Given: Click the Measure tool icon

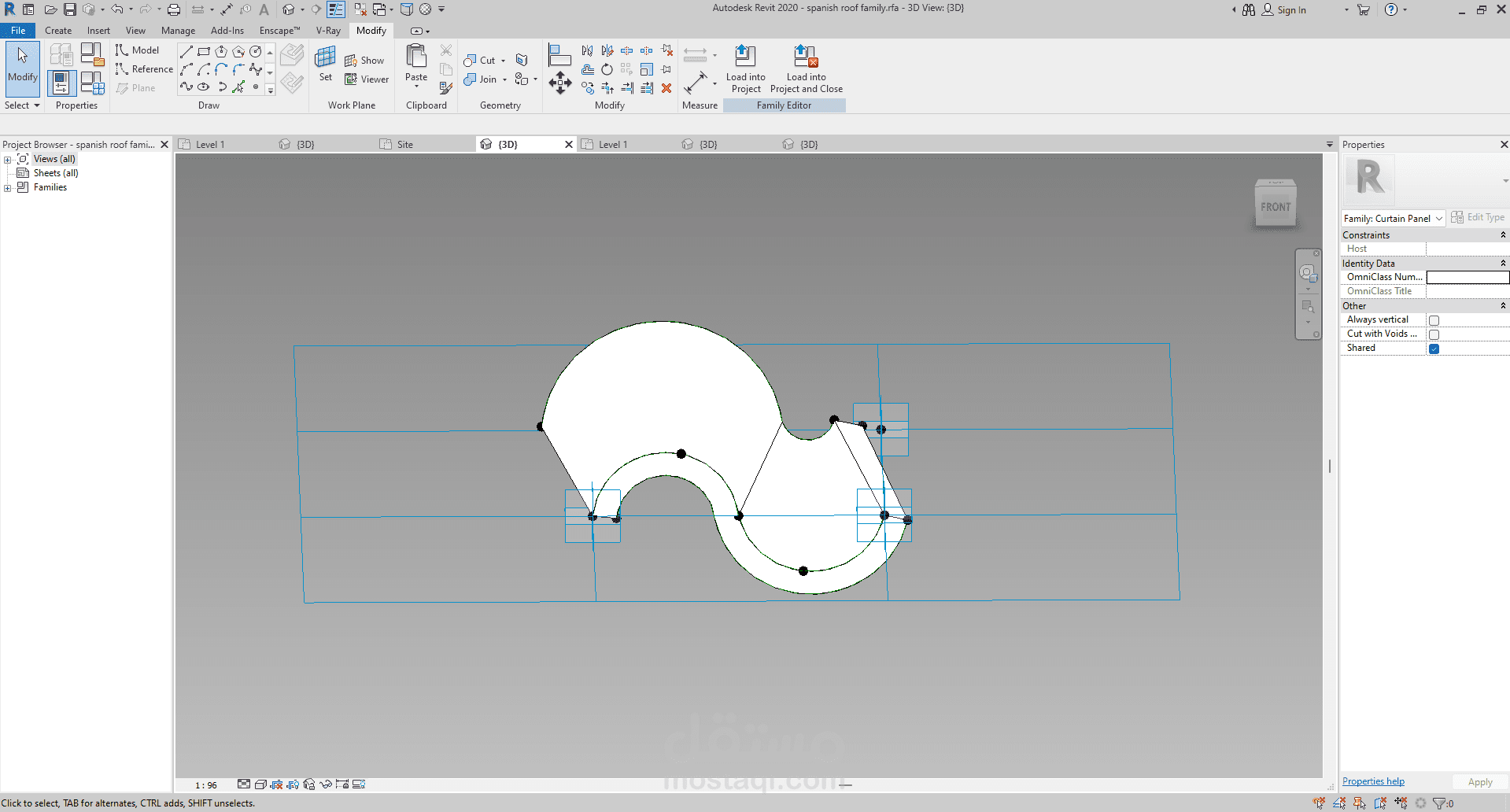Looking at the screenshot, I should (x=696, y=81).
